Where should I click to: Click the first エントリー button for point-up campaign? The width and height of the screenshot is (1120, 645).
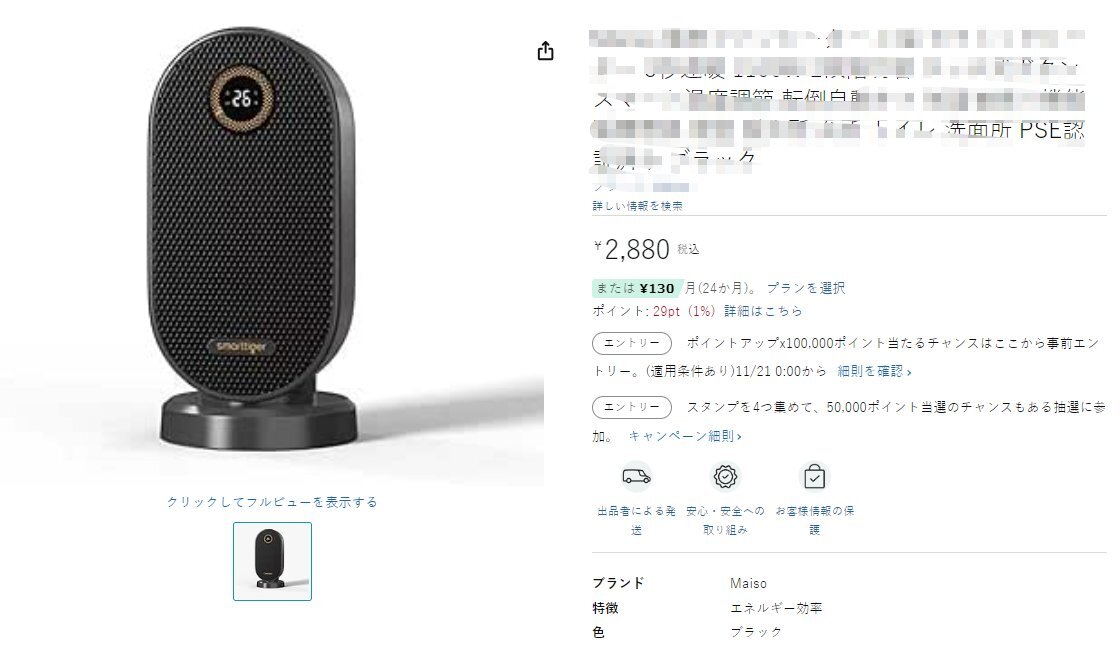coord(631,343)
